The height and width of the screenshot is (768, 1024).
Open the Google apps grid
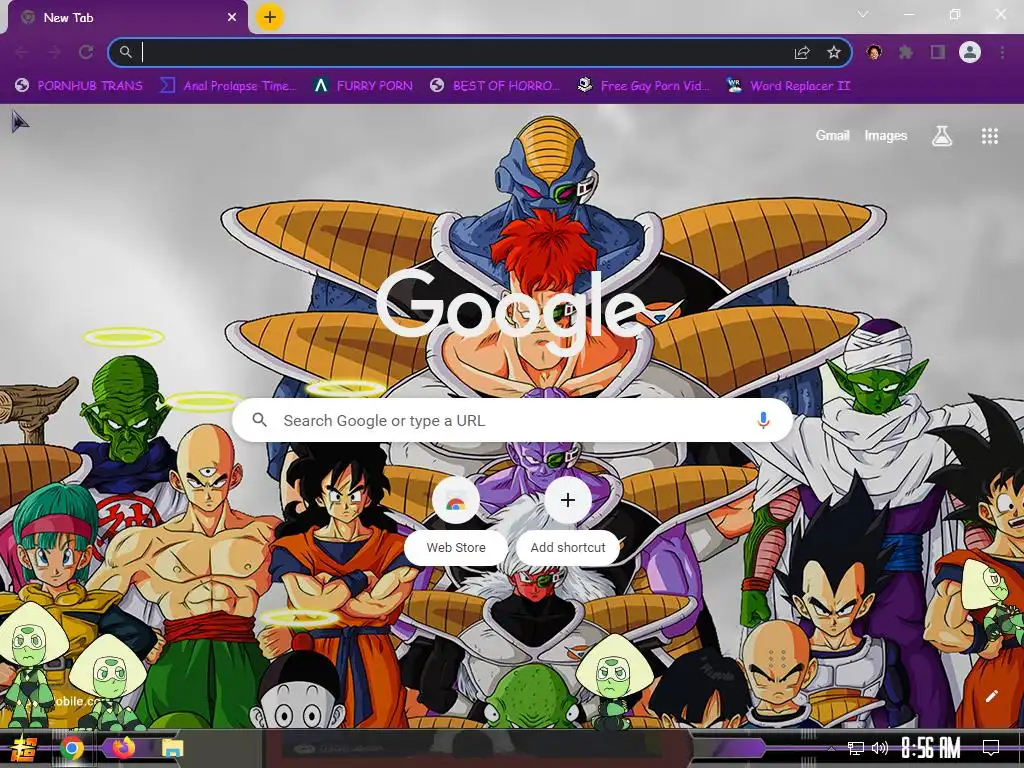coord(989,136)
